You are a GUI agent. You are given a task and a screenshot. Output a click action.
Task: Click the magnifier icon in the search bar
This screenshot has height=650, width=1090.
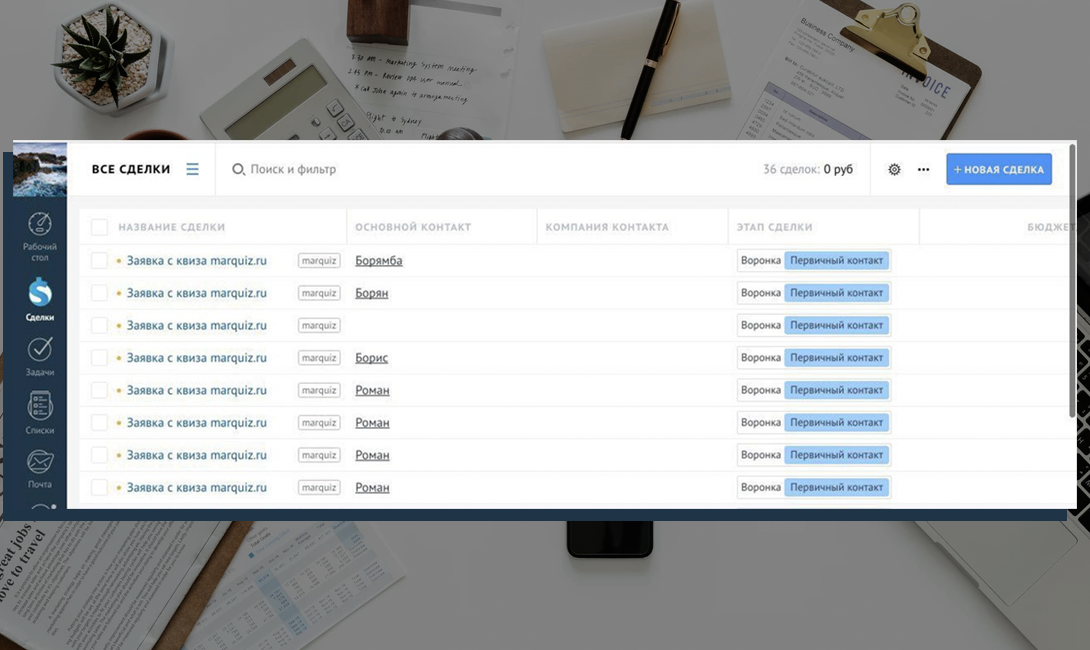coord(238,169)
